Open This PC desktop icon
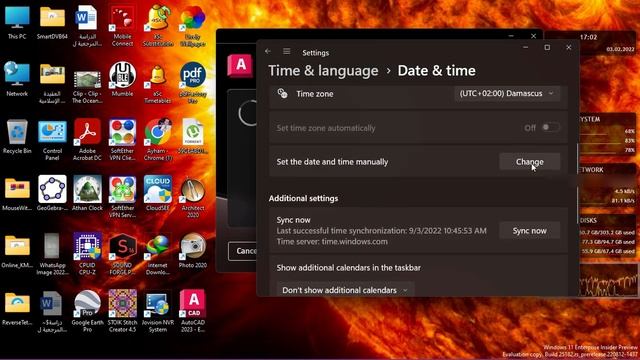This screenshot has height=360, width=640. coord(17,22)
